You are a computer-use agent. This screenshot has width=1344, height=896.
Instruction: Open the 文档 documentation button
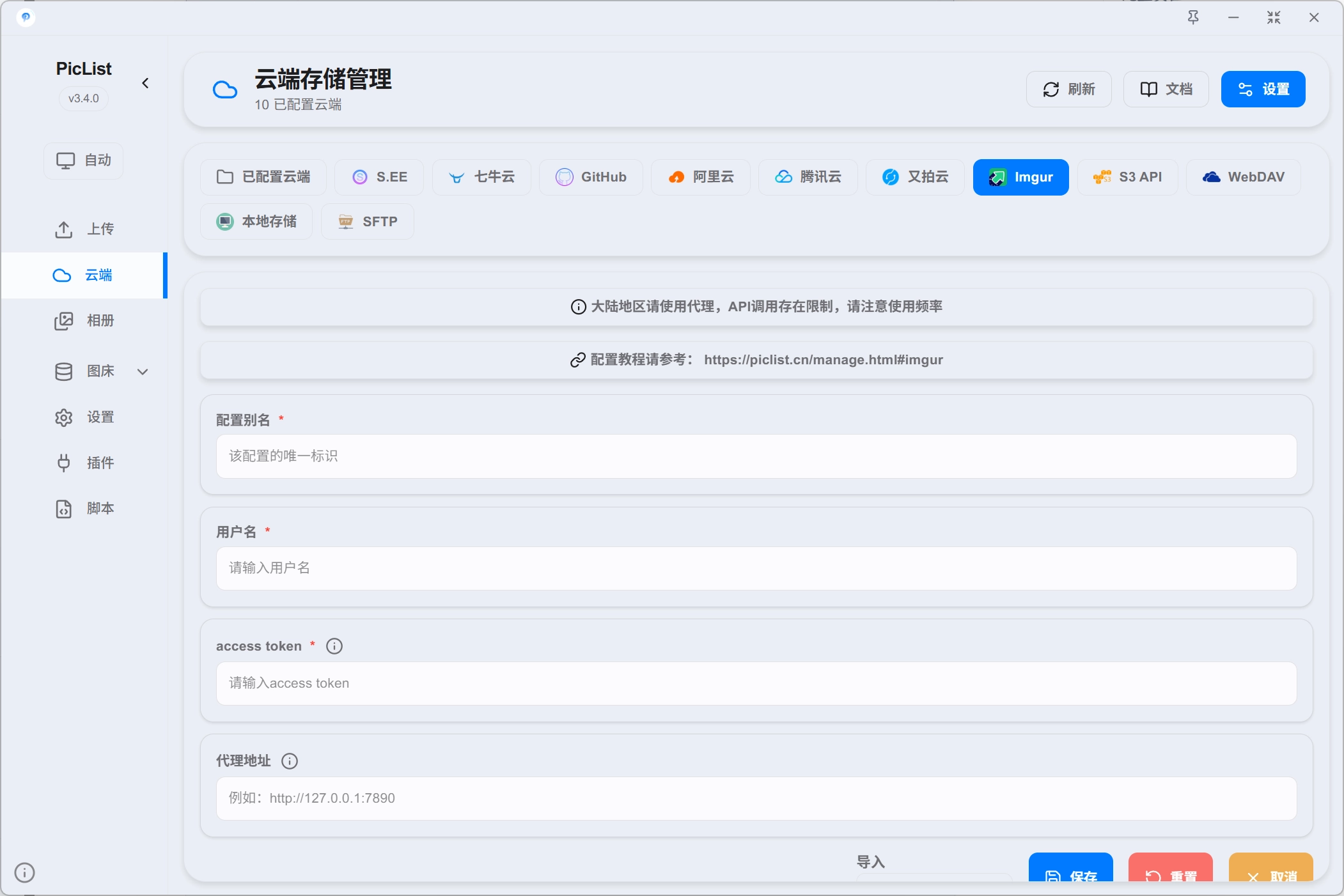coord(1166,89)
